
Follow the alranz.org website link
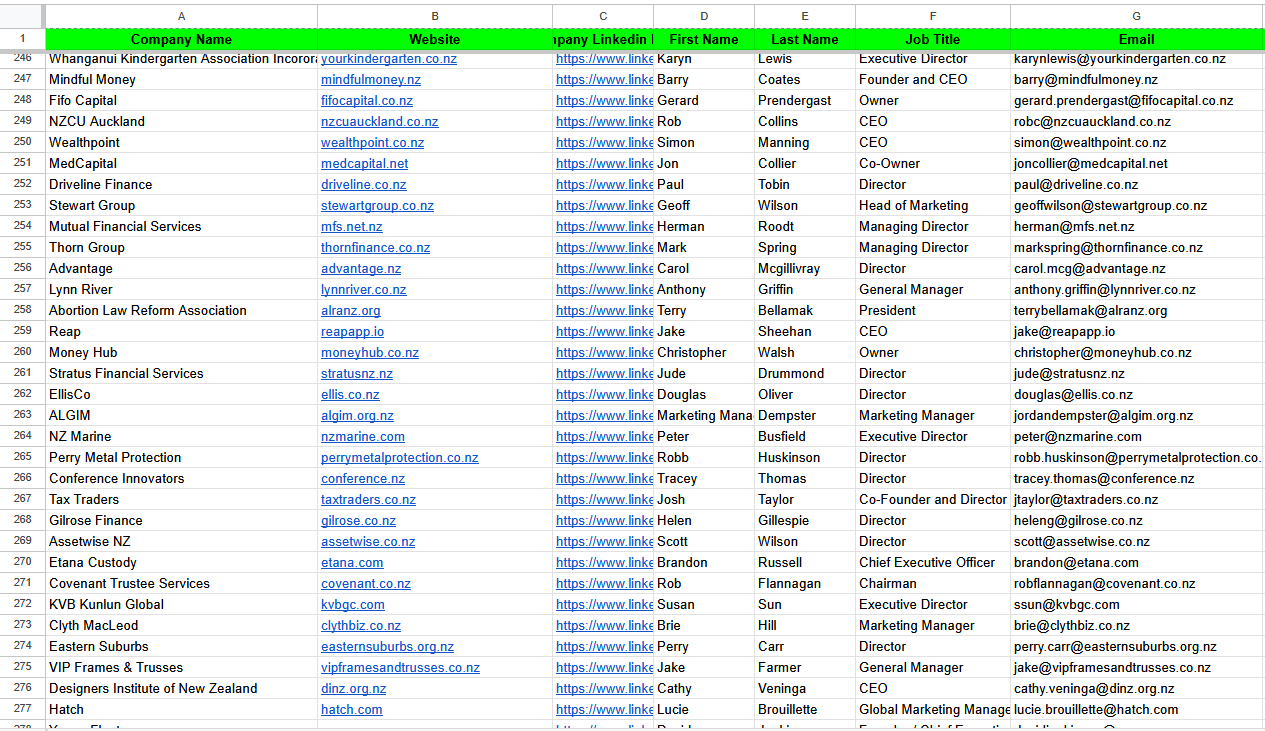351,311
